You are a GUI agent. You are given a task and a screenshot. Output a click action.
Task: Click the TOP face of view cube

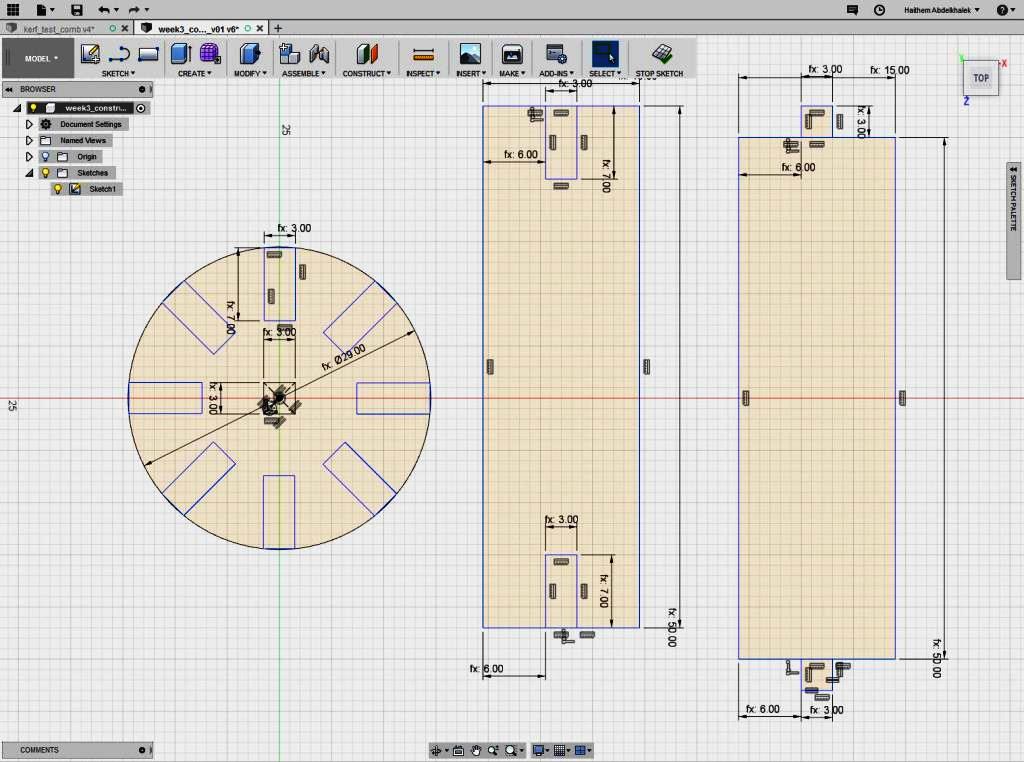[981, 78]
